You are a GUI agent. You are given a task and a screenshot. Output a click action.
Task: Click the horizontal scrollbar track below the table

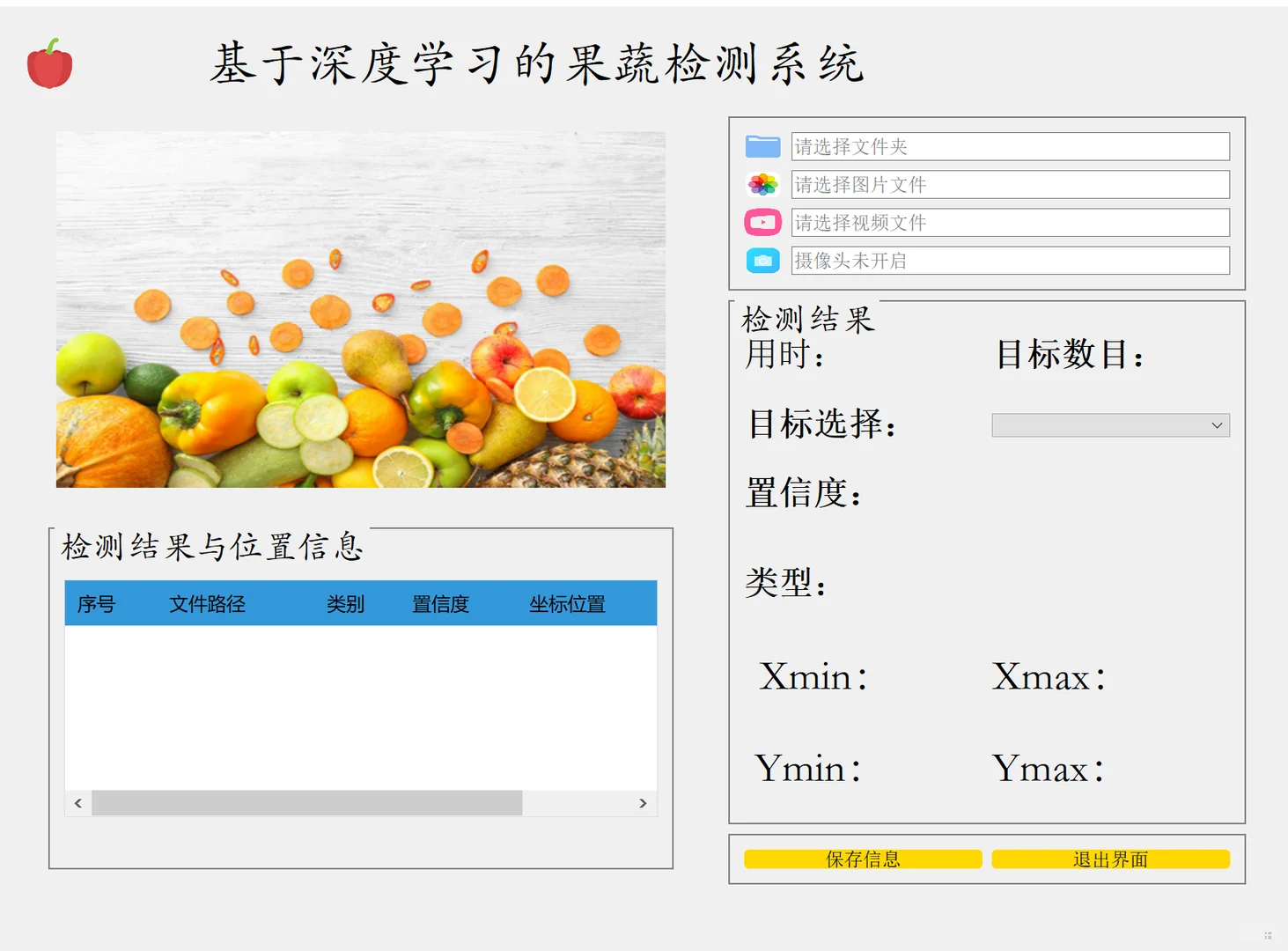point(308,803)
